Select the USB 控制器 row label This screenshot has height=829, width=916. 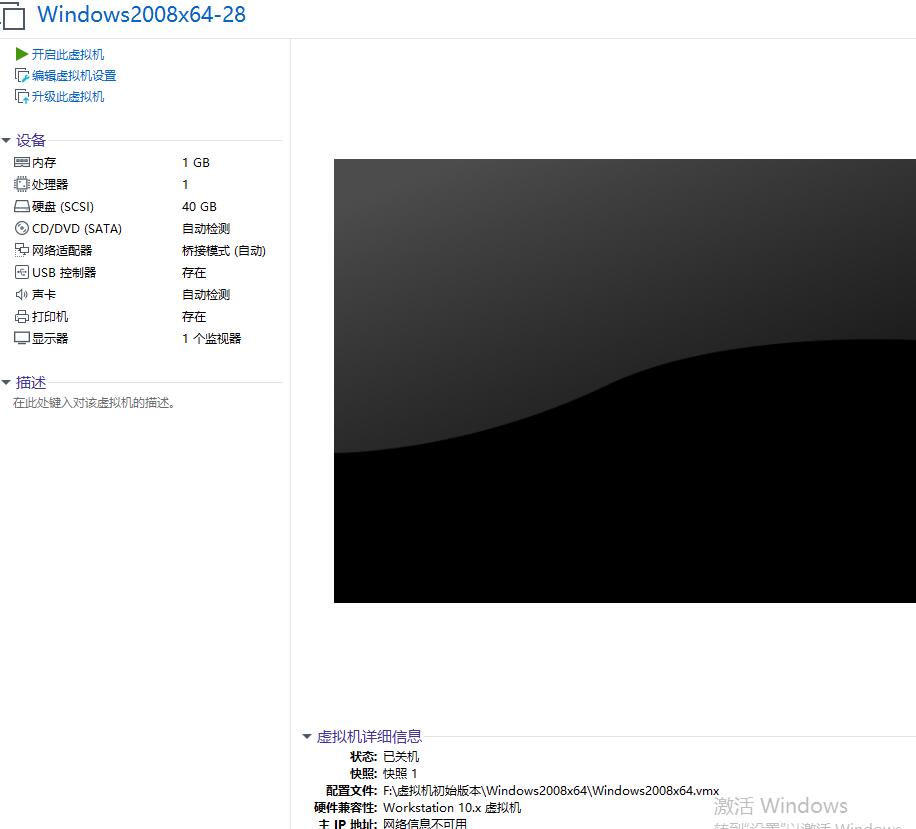tap(64, 273)
